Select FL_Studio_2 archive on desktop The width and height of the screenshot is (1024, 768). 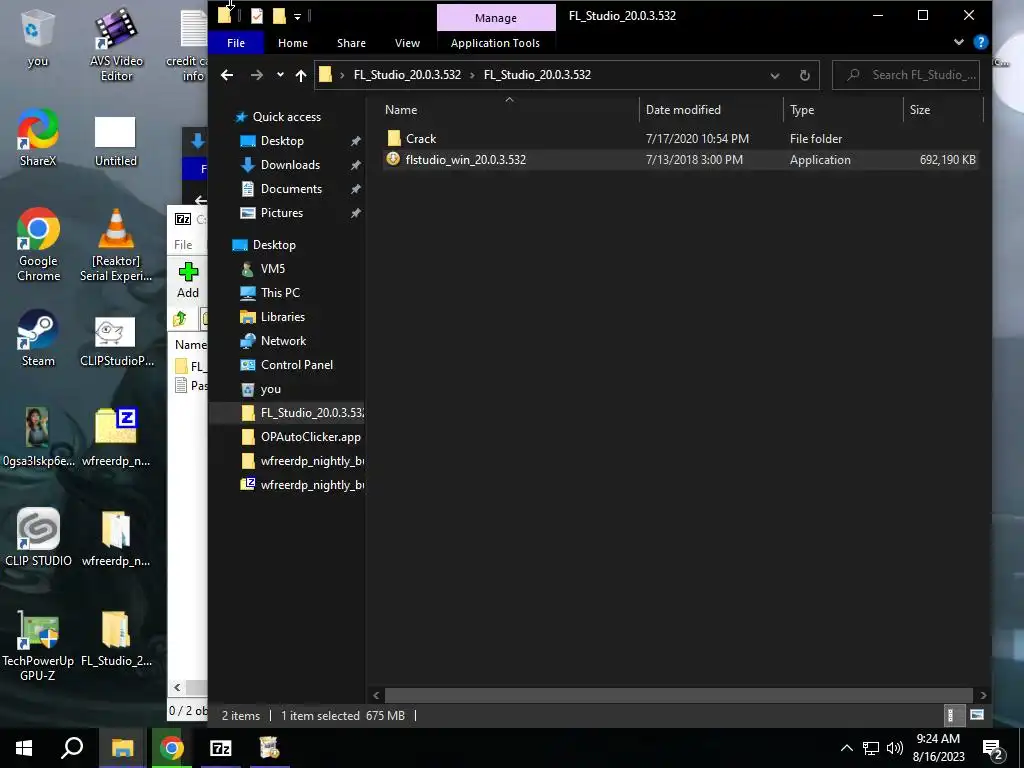[x=116, y=638]
